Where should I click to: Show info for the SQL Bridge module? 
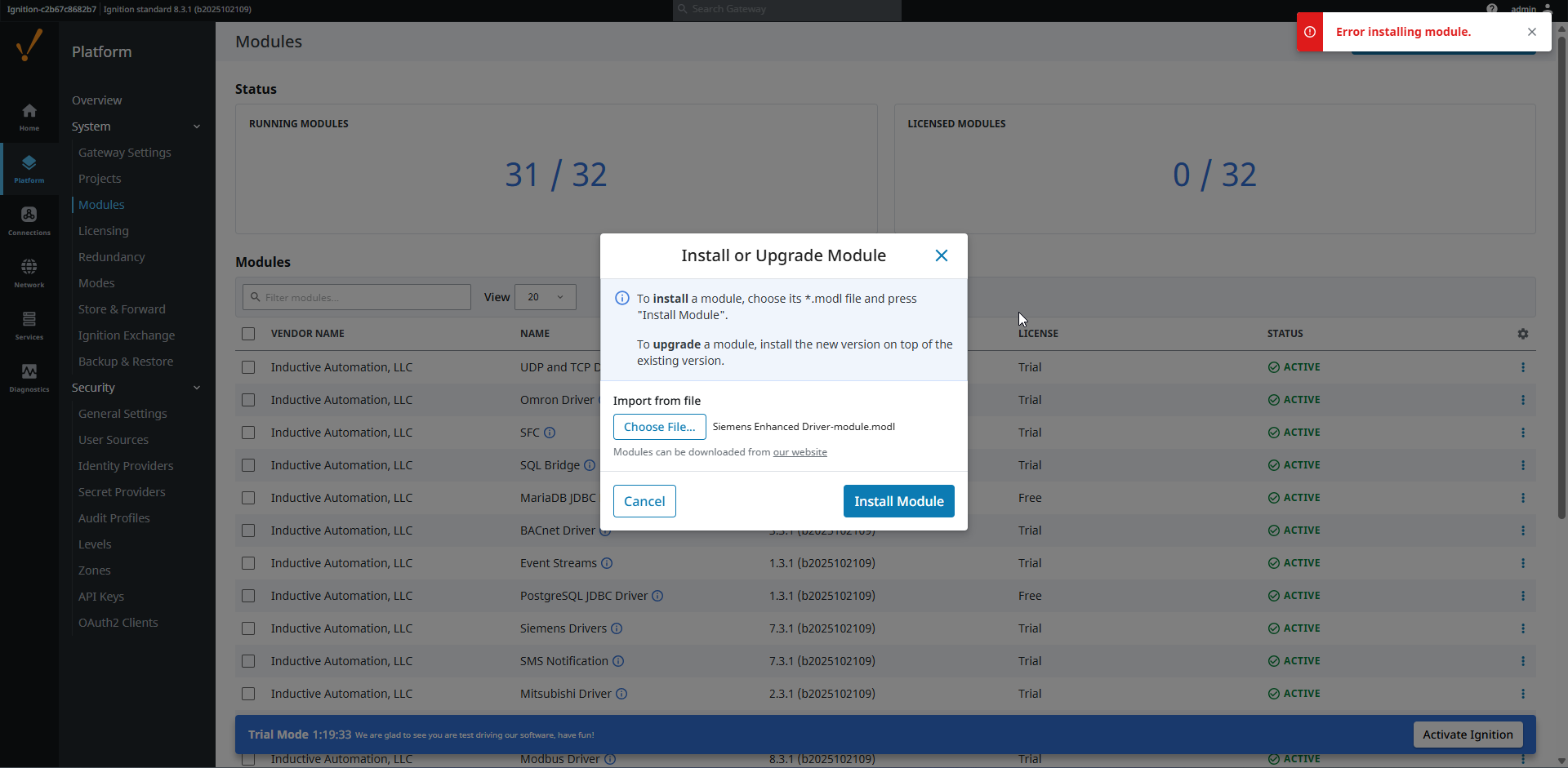[590, 465]
